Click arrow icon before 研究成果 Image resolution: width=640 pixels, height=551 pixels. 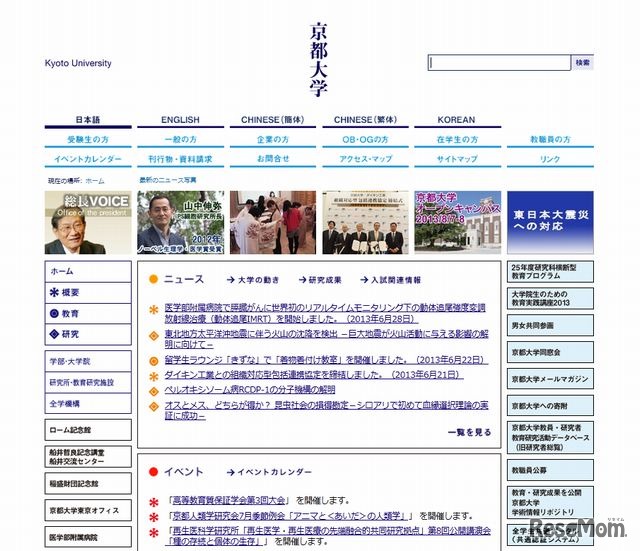tap(302, 280)
